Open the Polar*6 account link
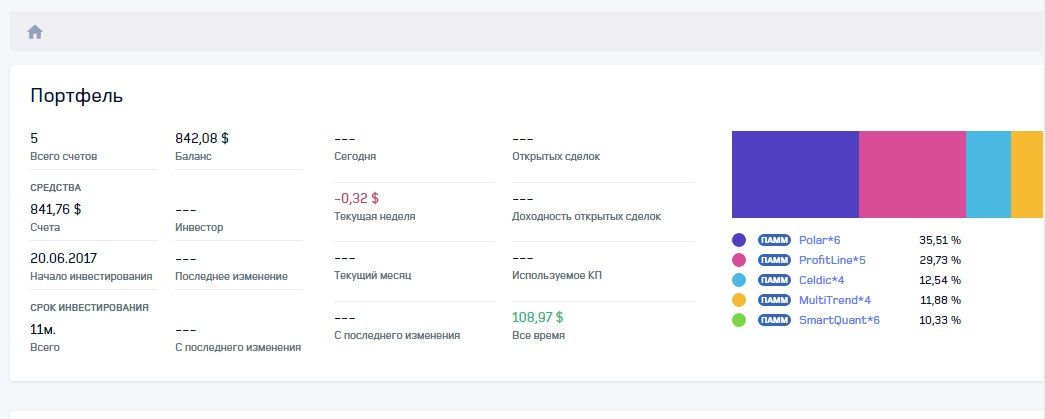The width and height of the screenshot is (1045, 419). coord(819,240)
